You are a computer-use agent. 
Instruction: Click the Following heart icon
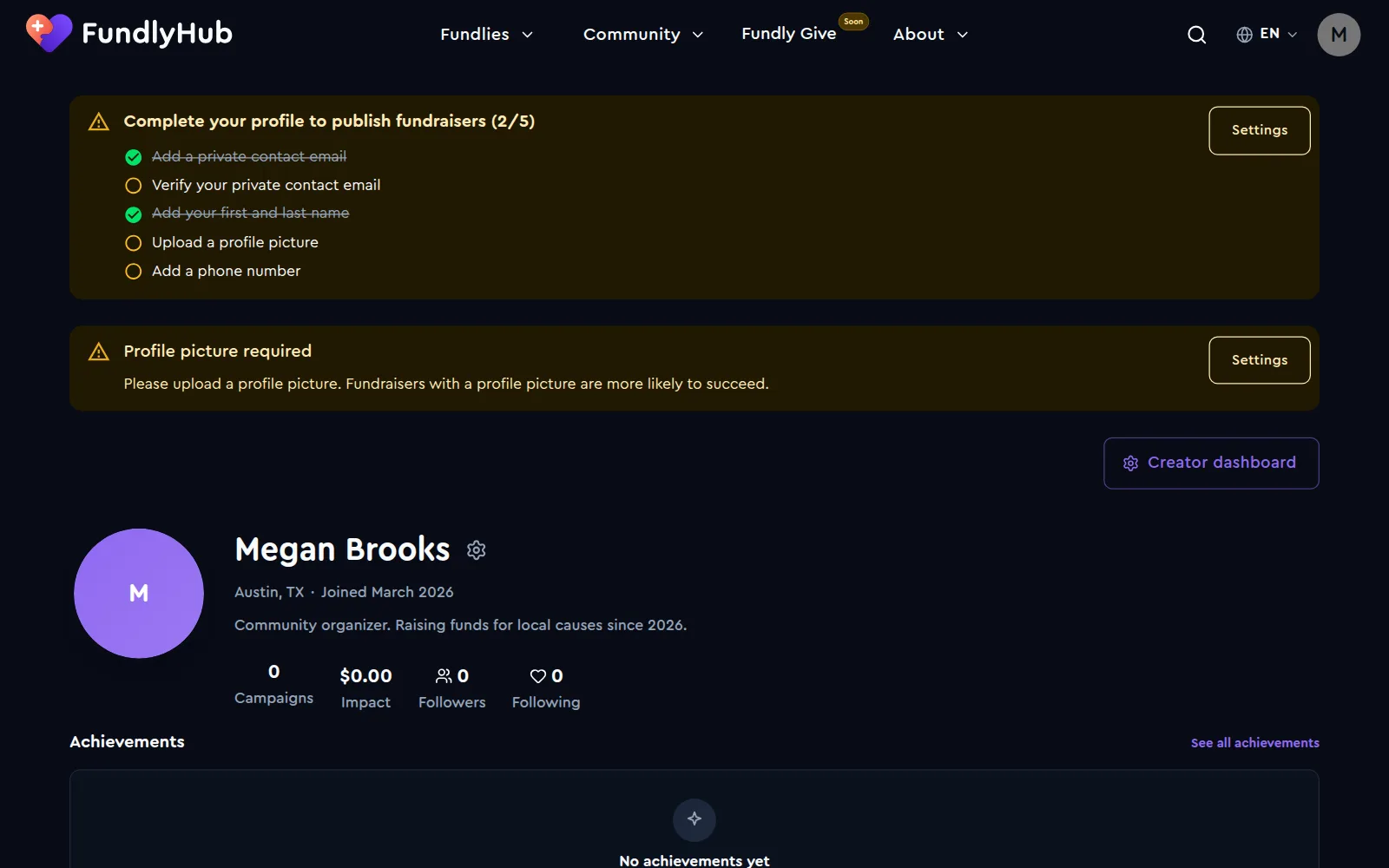(538, 676)
